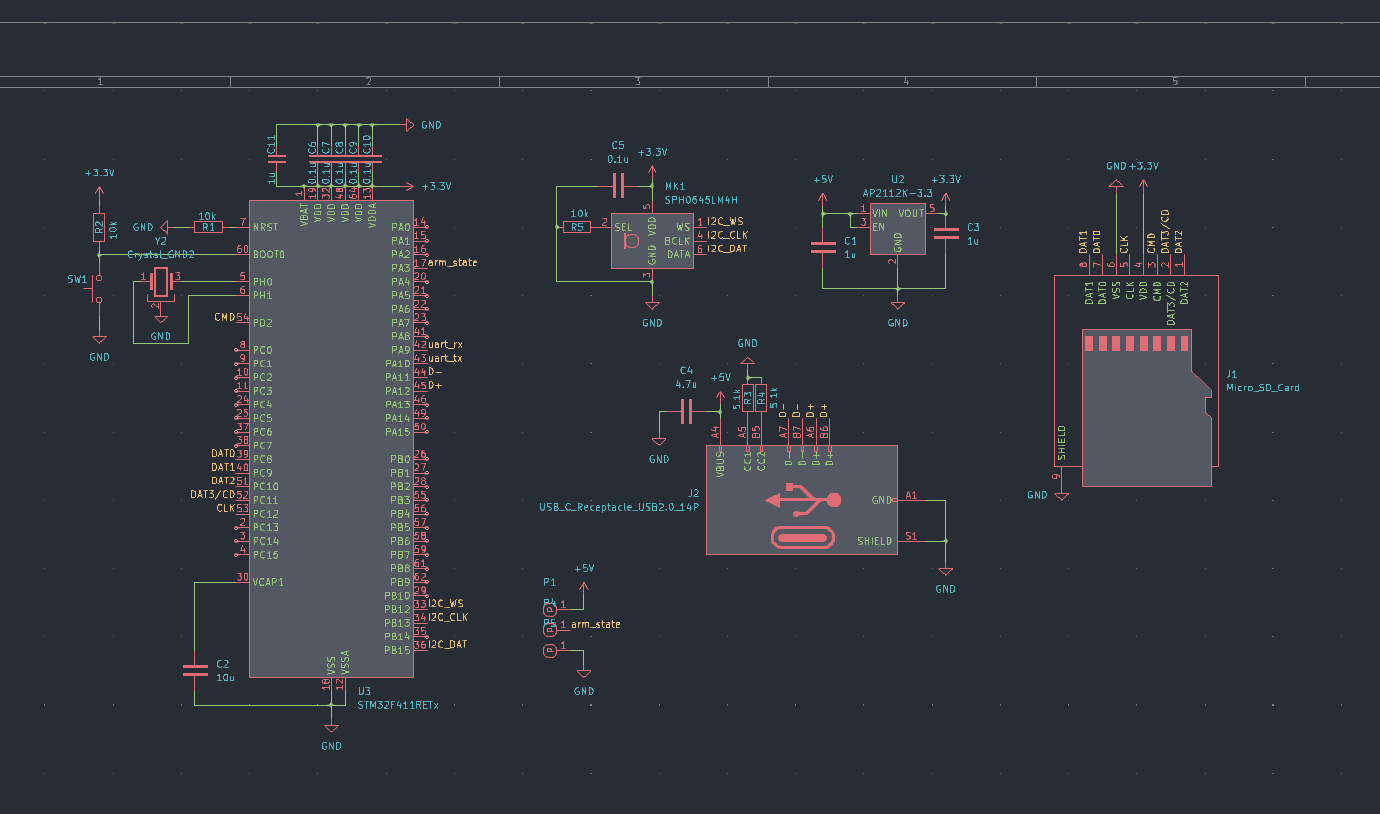Select resistor R5 on the SEL pin
The width and height of the screenshot is (1380, 814).
pyautogui.click(x=577, y=227)
